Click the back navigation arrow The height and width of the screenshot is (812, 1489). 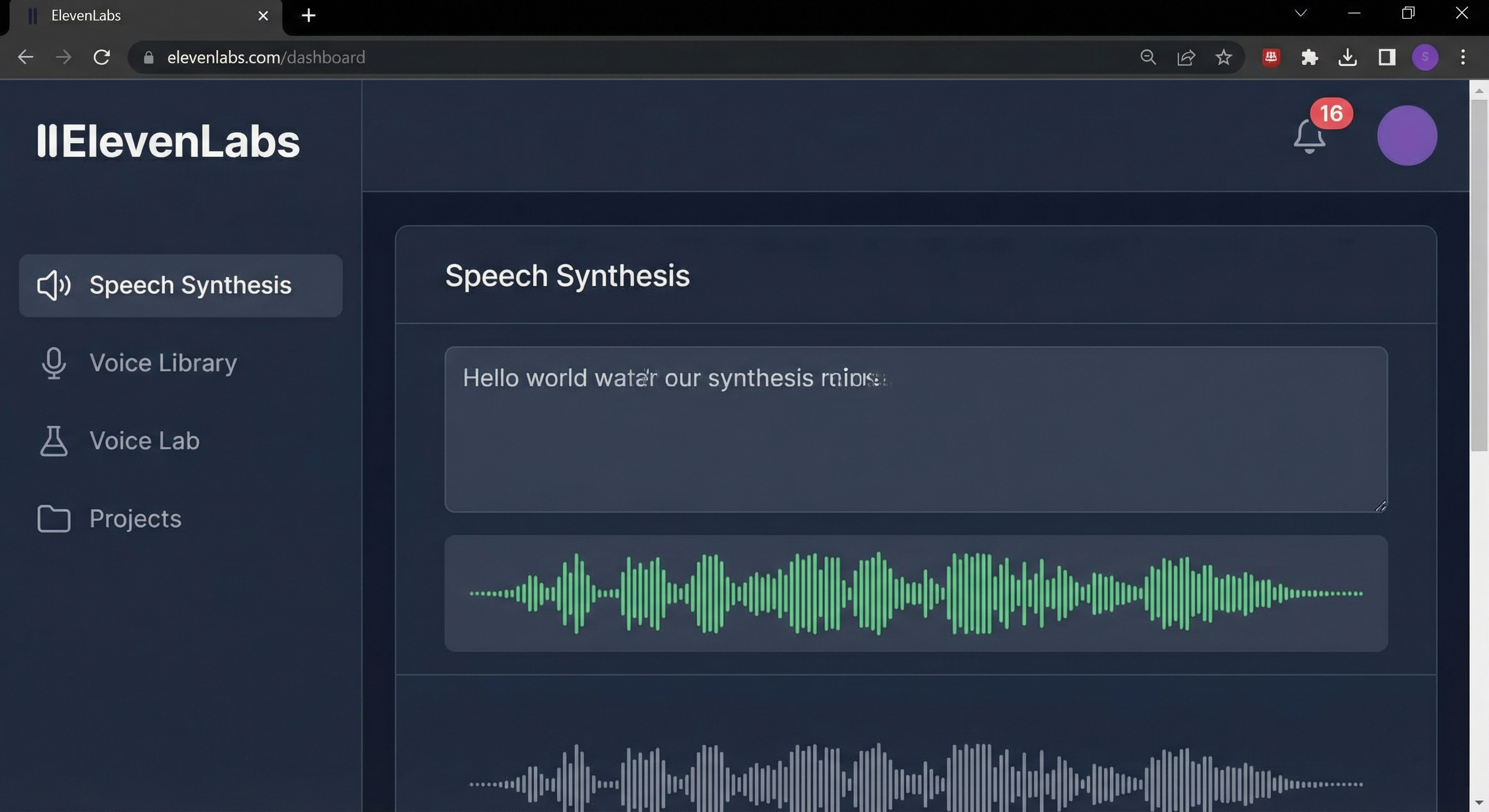click(x=25, y=57)
